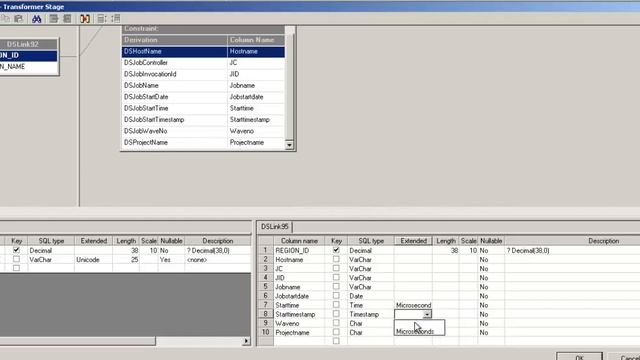The height and width of the screenshot is (360, 640).
Task: Select DSJobStartDate derivation cell
Action: pos(174,97)
